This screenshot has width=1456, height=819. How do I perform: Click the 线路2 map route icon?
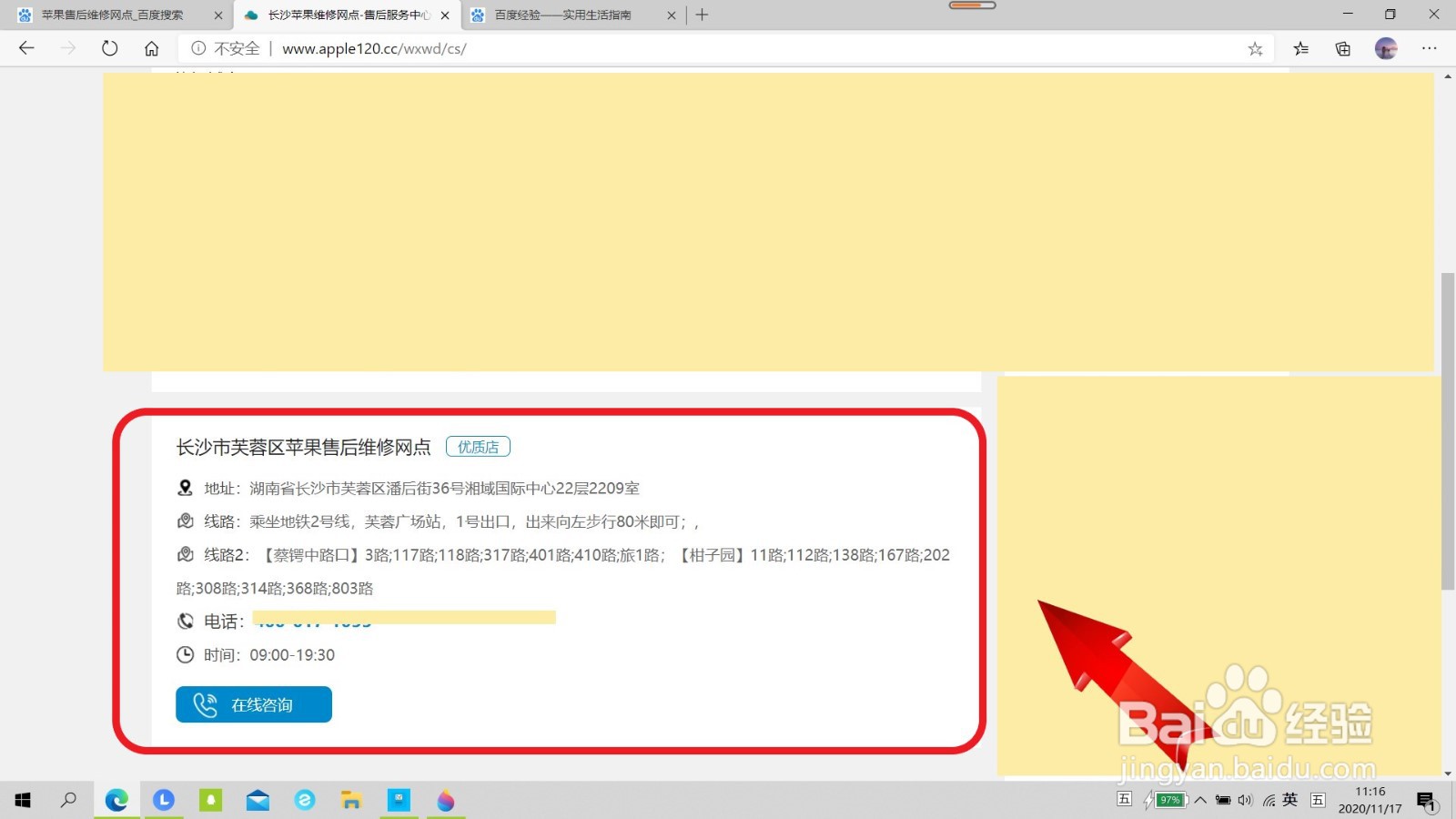pyautogui.click(x=185, y=554)
